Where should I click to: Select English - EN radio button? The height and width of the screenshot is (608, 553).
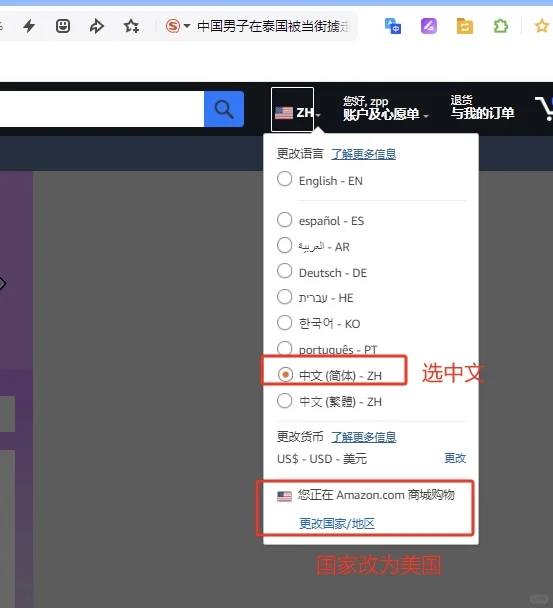click(x=285, y=179)
